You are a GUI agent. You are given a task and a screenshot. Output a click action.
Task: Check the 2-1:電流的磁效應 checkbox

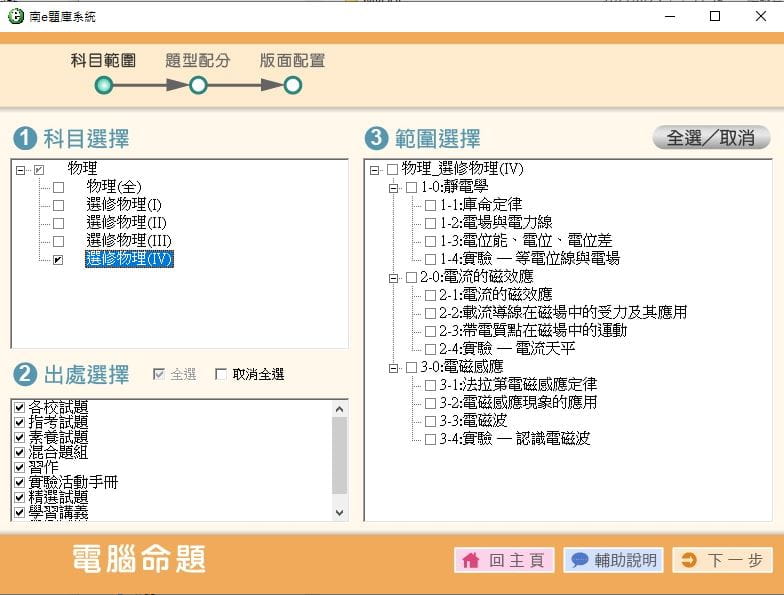point(430,296)
